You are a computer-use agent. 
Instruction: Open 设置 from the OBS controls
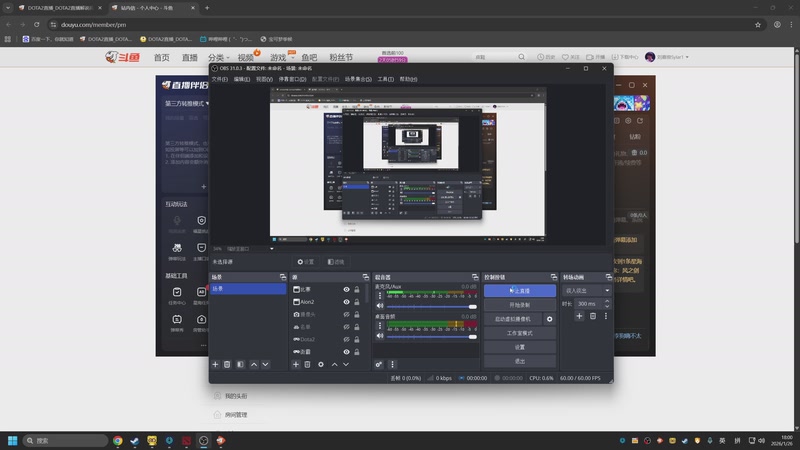click(519, 347)
